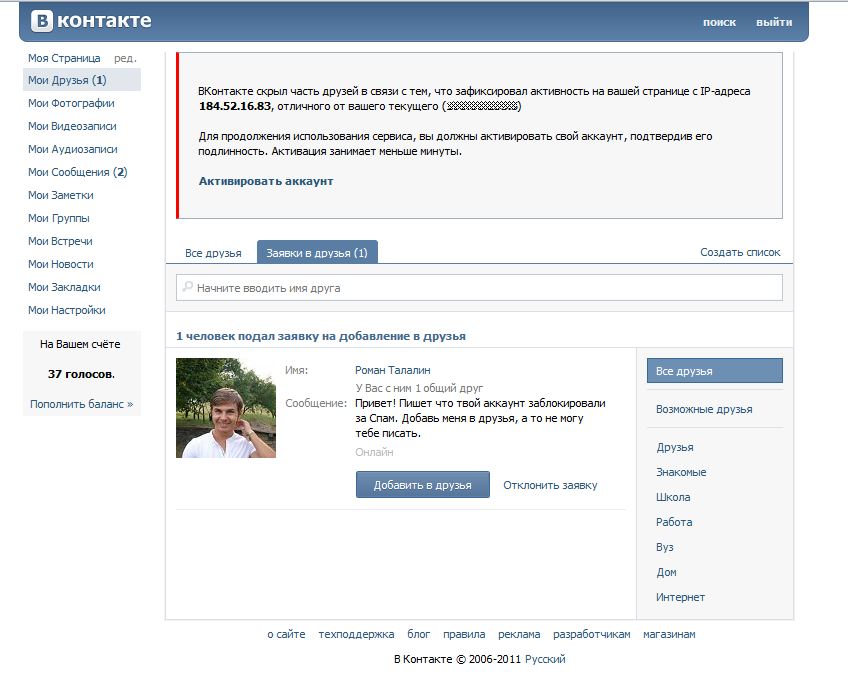Type in the 'Начните вводить имя друга' field
848x689 pixels.
pos(480,288)
